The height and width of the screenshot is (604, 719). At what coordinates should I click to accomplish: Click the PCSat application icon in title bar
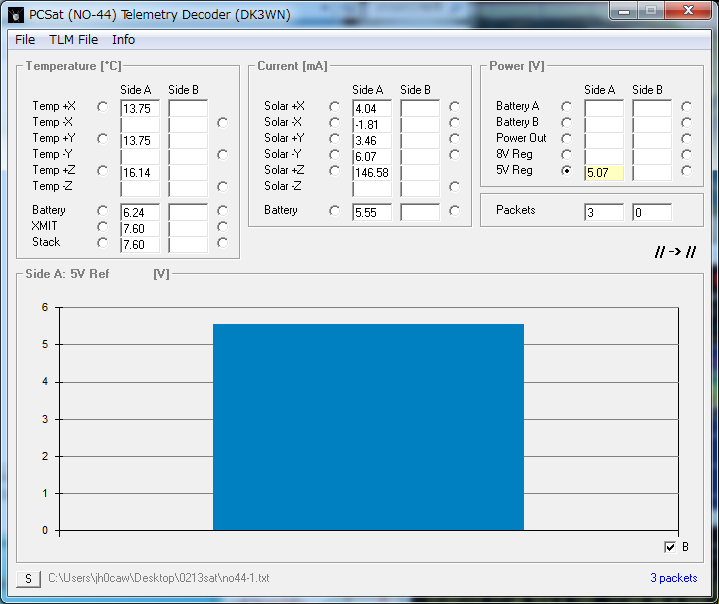point(16,15)
